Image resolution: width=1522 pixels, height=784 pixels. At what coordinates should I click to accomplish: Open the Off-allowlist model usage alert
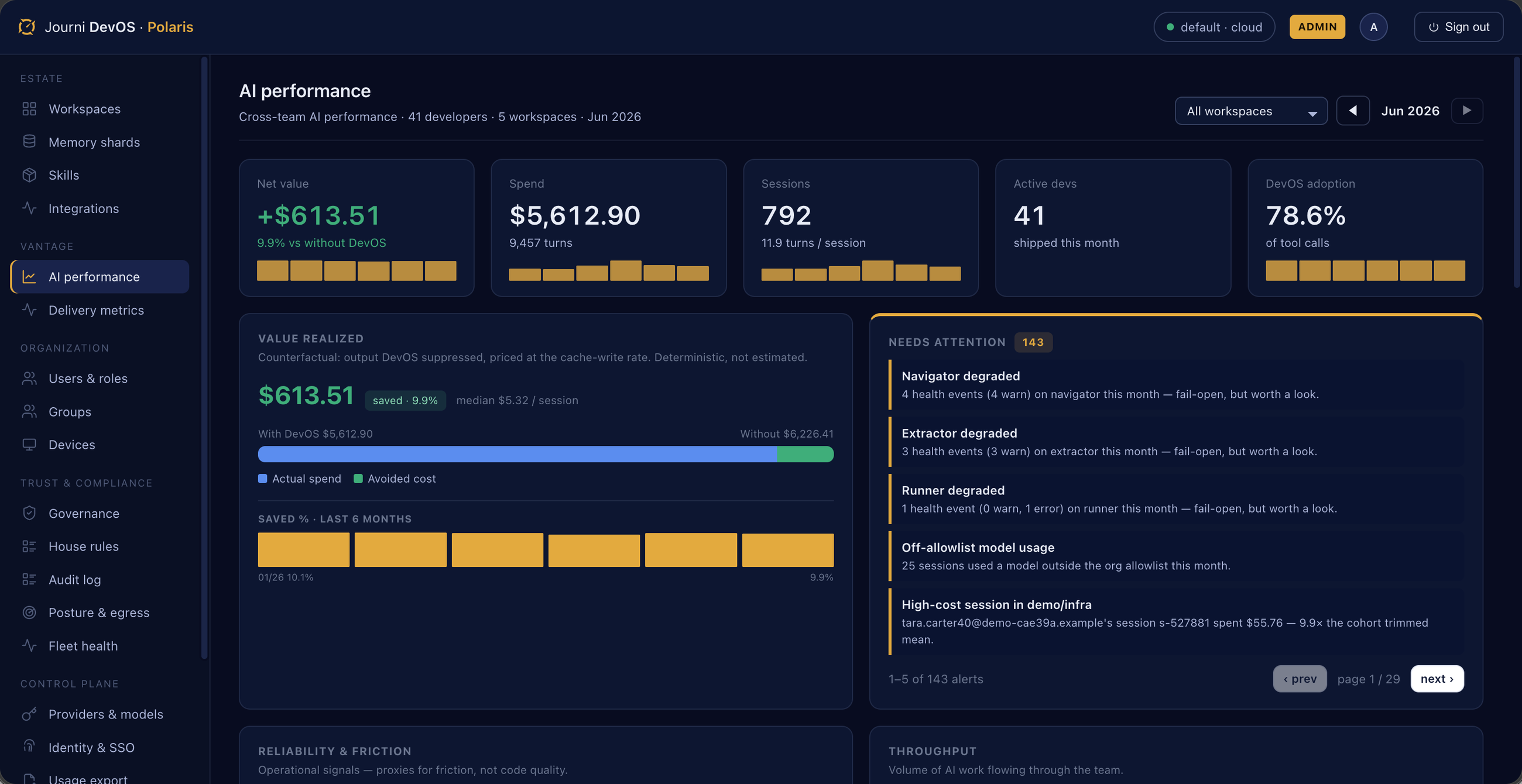(1176, 556)
